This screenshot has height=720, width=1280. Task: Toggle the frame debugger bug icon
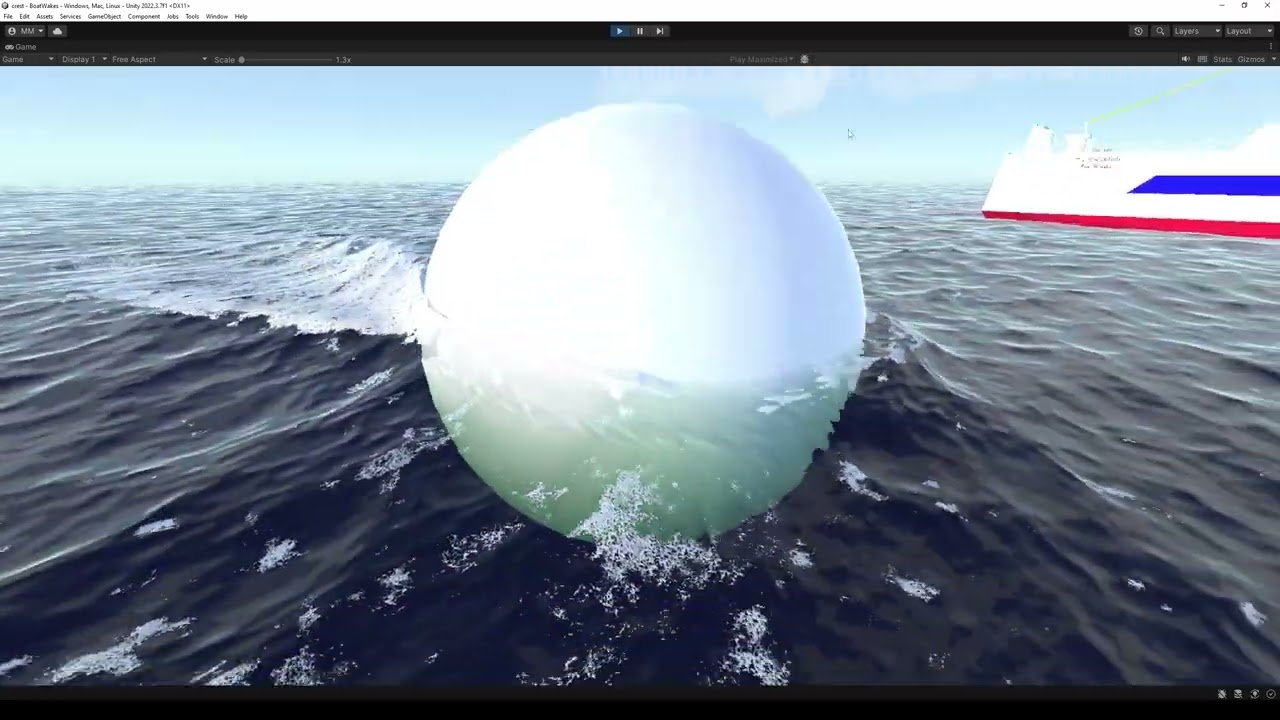click(x=804, y=59)
